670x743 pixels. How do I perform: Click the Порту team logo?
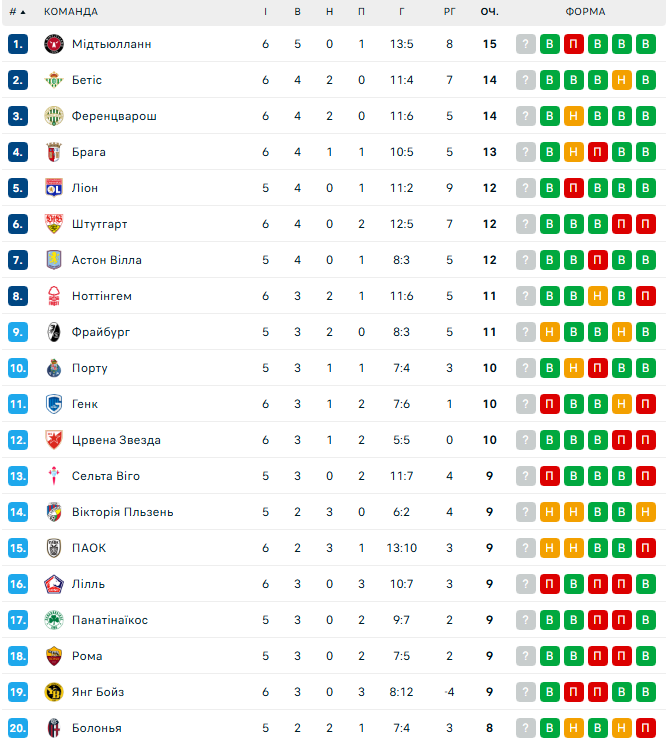(x=54, y=368)
